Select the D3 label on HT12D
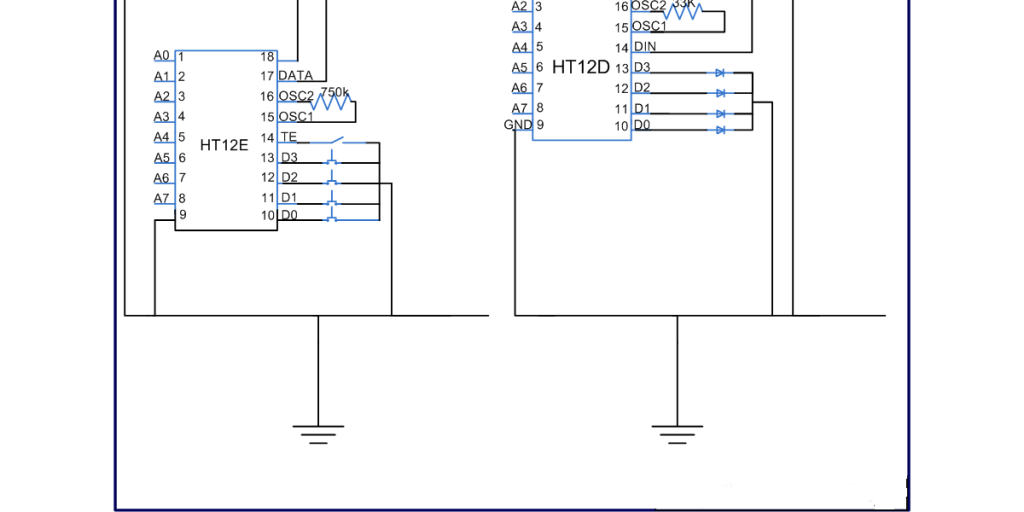Screen dimensions: 1024x512 [x=642, y=67]
